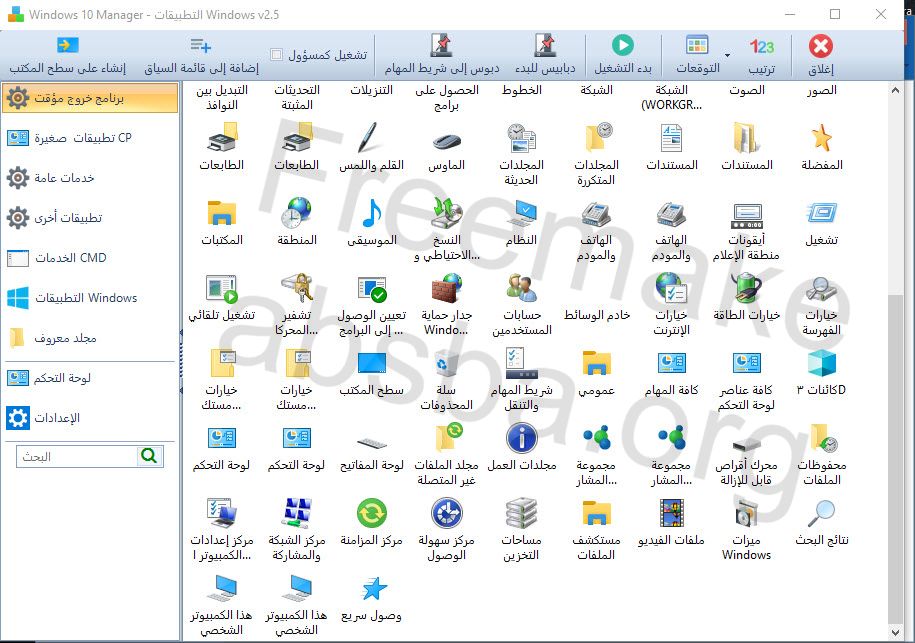Click Add to Context Menu toolbar icon
Image resolution: width=915 pixels, height=643 pixels.
pyautogui.click(x=201, y=45)
